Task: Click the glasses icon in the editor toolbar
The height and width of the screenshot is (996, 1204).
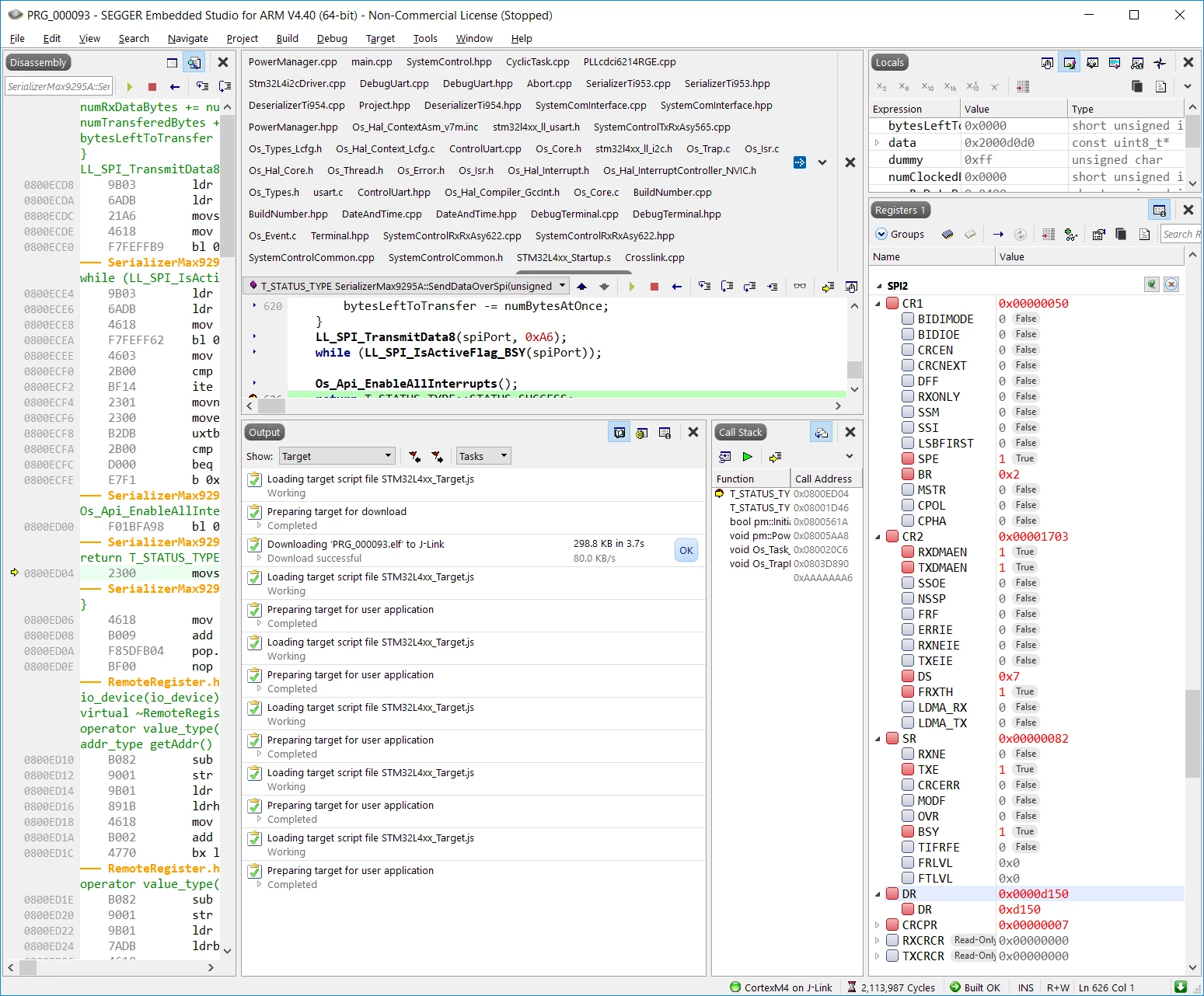Action: (x=800, y=287)
